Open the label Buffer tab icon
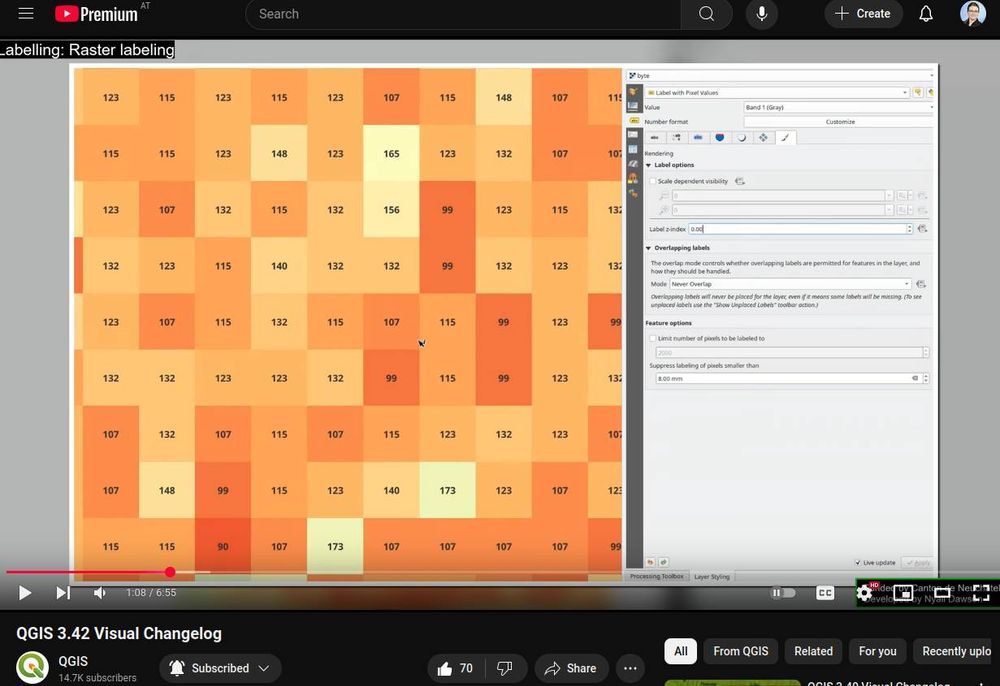This screenshot has height=686, width=1000. click(x=698, y=138)
